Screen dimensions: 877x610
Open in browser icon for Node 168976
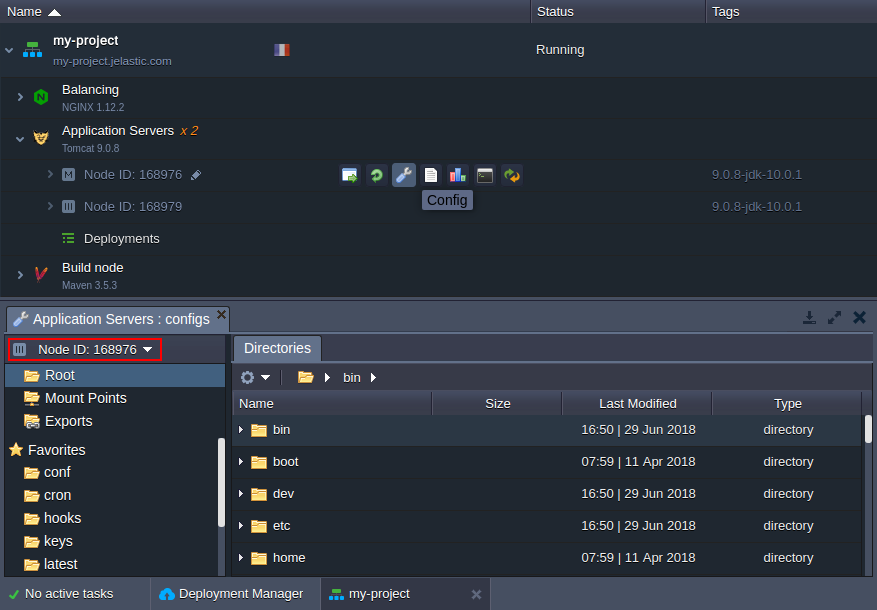(x=350, y=176)
